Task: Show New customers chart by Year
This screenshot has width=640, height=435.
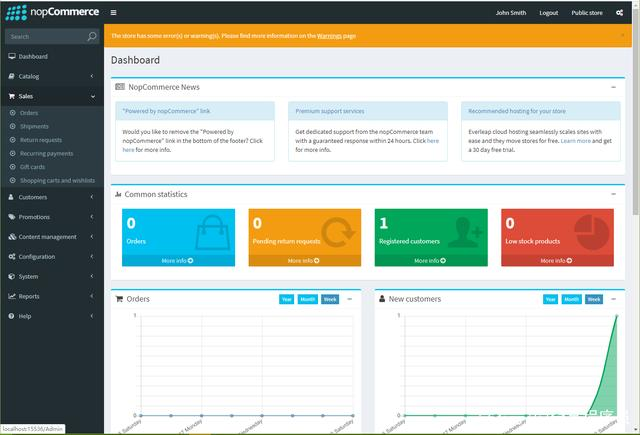Action: click(x=550, y=300)
